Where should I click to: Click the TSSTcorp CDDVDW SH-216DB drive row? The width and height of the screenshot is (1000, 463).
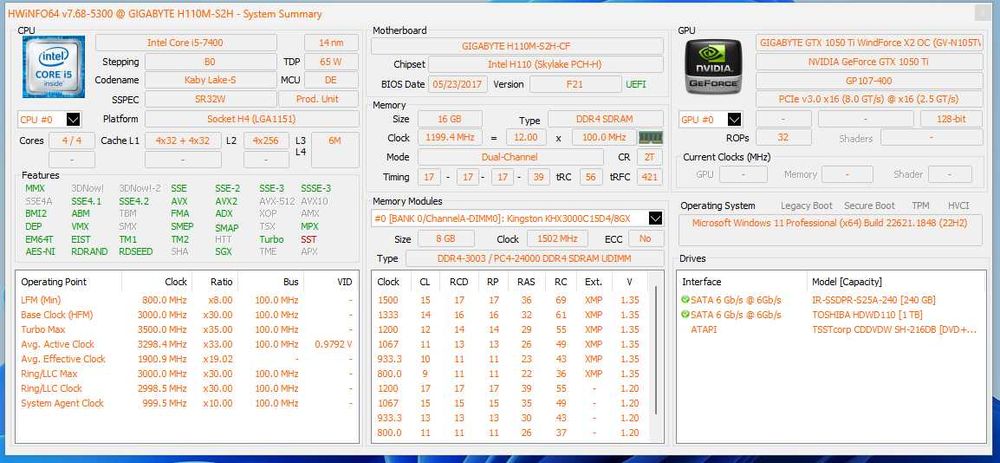point(829,330)
